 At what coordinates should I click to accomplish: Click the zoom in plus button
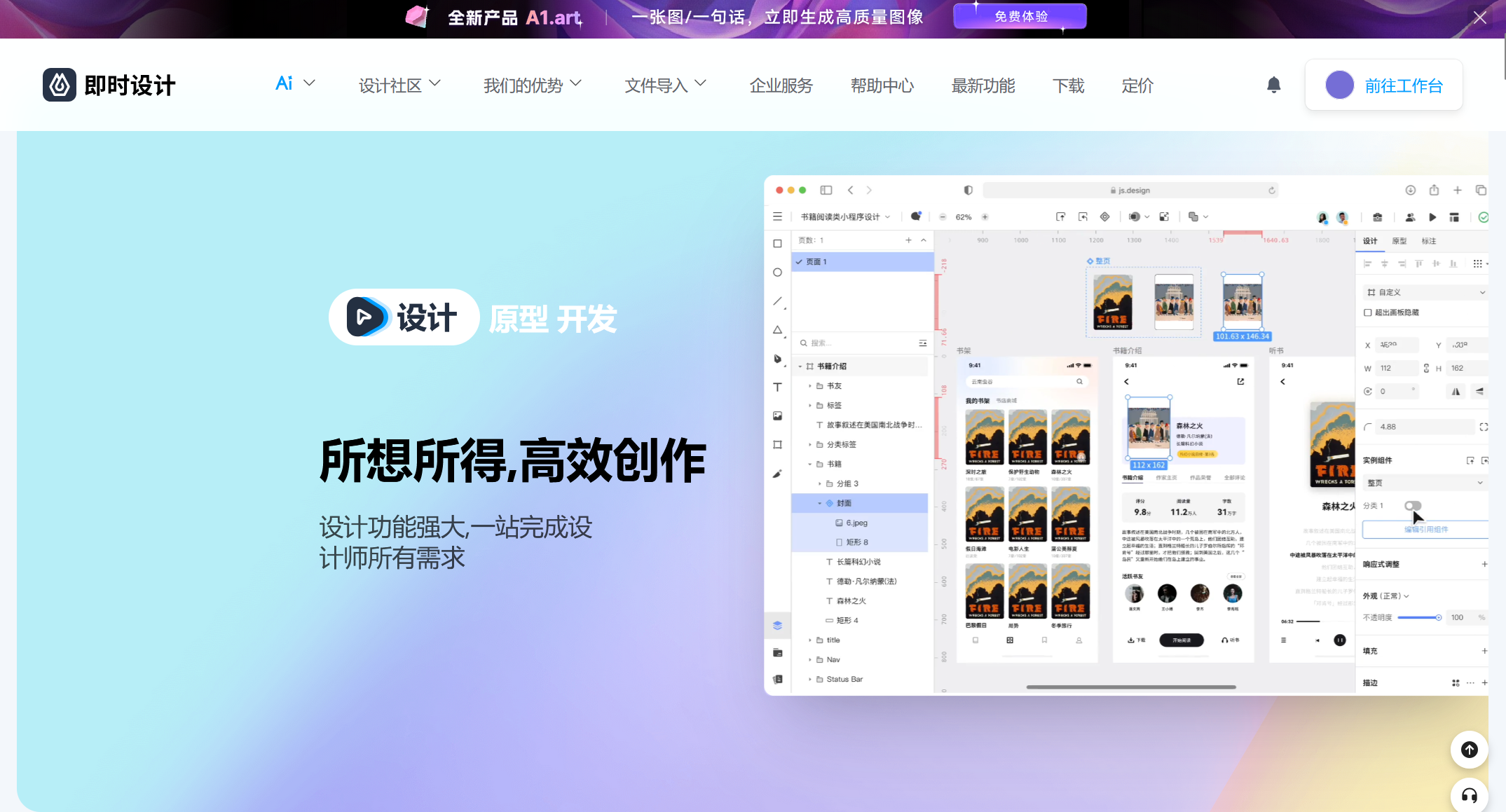(985, 217)
